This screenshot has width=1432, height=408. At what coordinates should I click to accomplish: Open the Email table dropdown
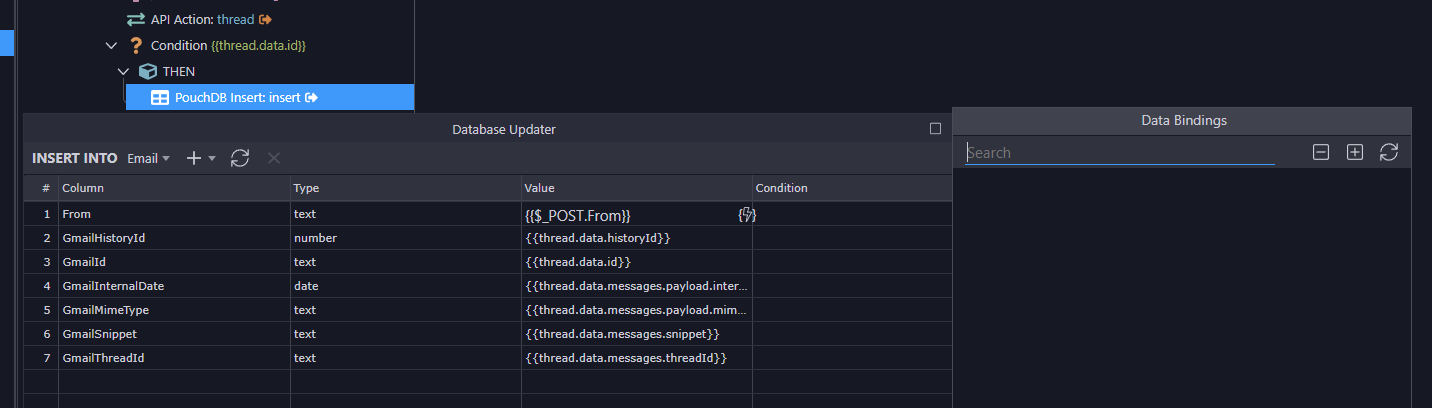(148, 158)
